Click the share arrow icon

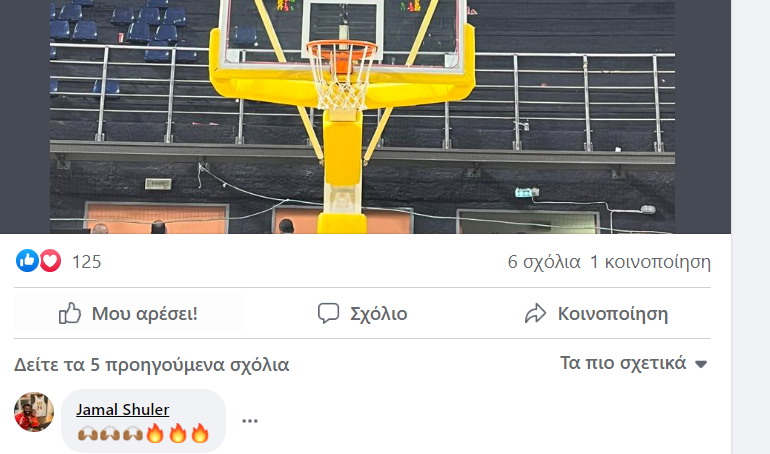click(535, 313)
